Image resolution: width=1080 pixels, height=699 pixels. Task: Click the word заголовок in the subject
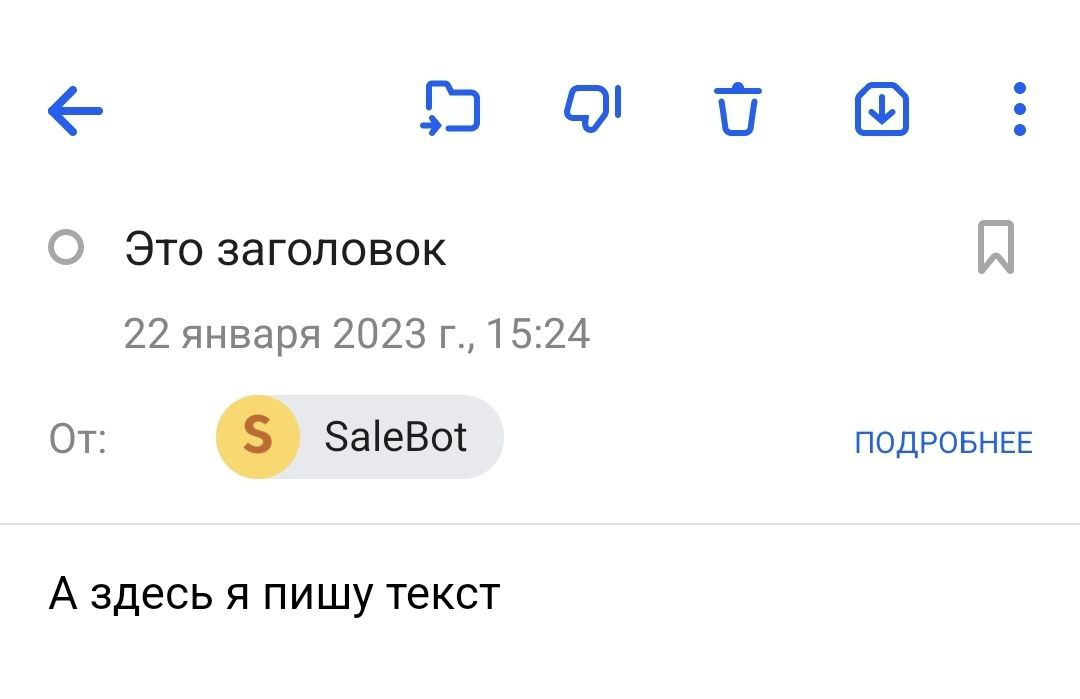[331, 248]
